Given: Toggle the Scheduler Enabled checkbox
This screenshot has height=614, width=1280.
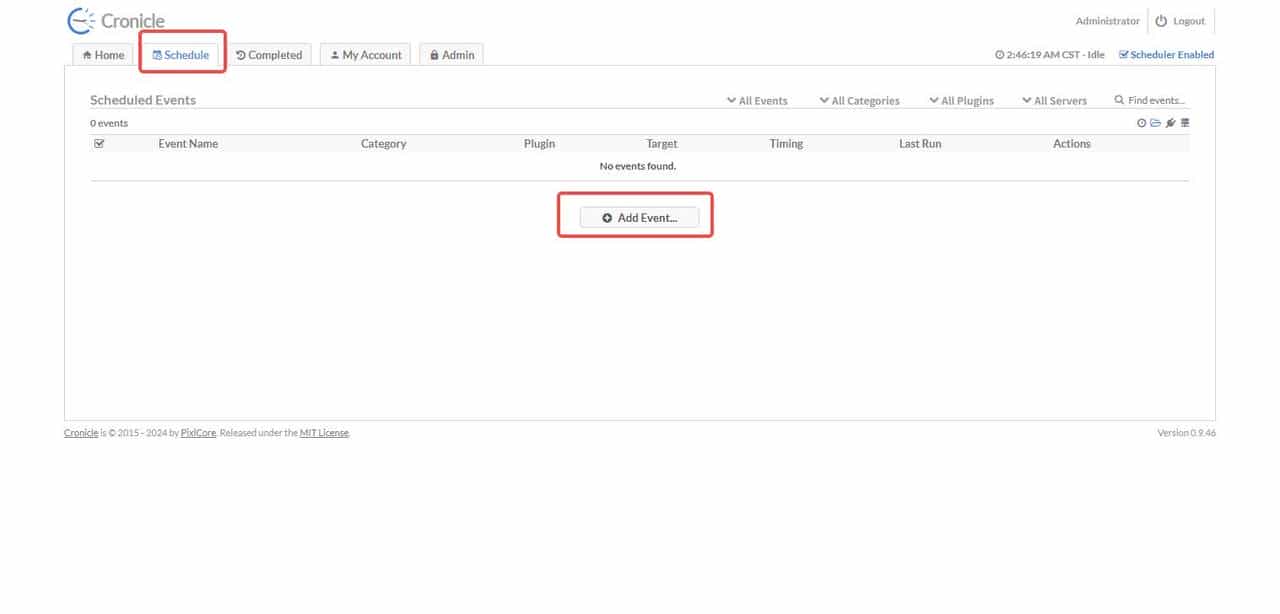Looking at the screenshot, I should pos(1123,55).
